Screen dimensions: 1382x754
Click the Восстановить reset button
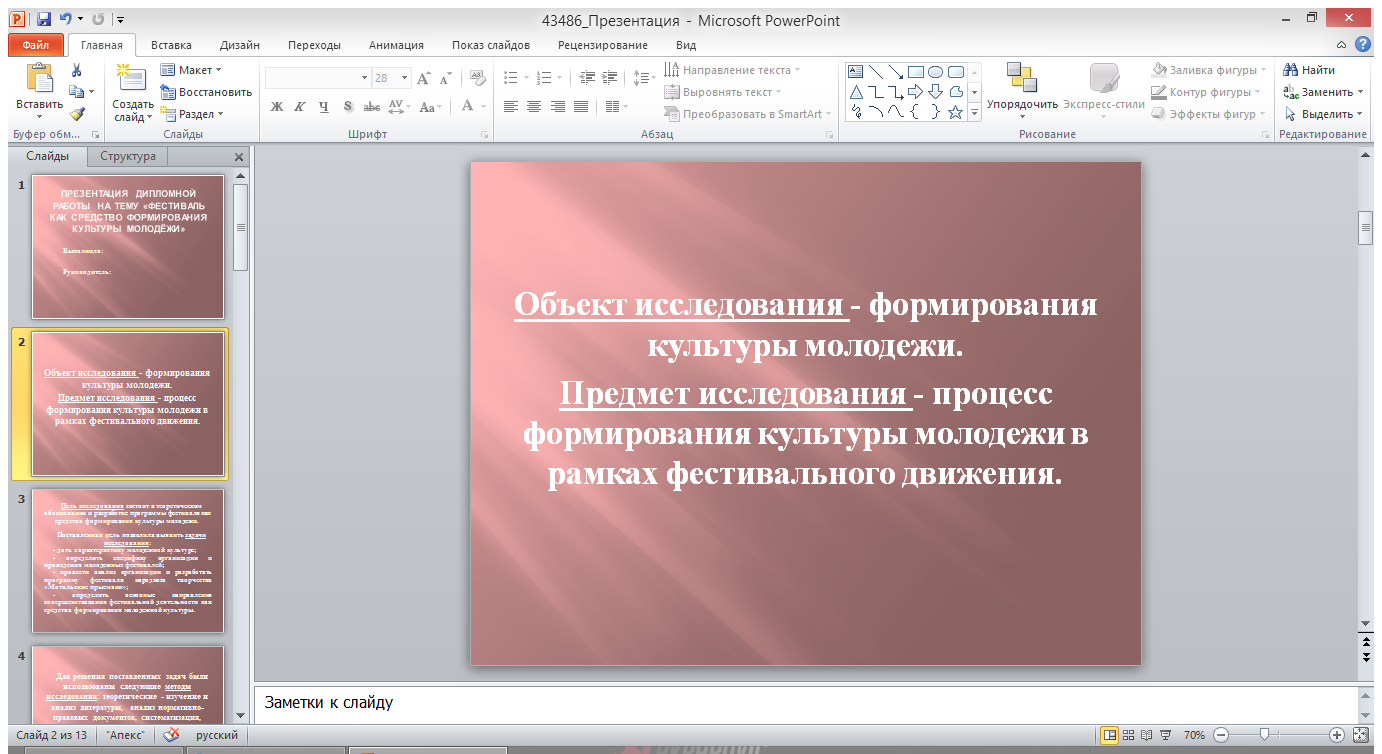point(206,92)
